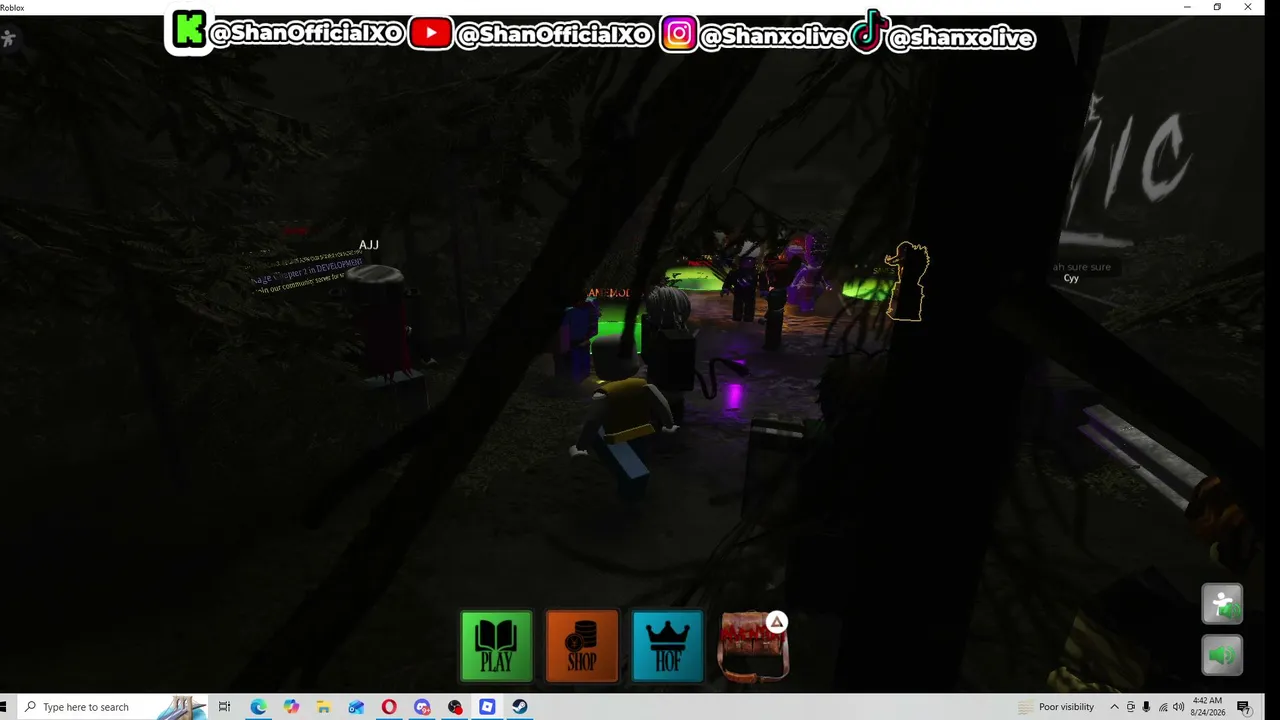Focus the taskbar search box
The width and height of the screenshot is (1280, 720).
[x=113, y=707]
